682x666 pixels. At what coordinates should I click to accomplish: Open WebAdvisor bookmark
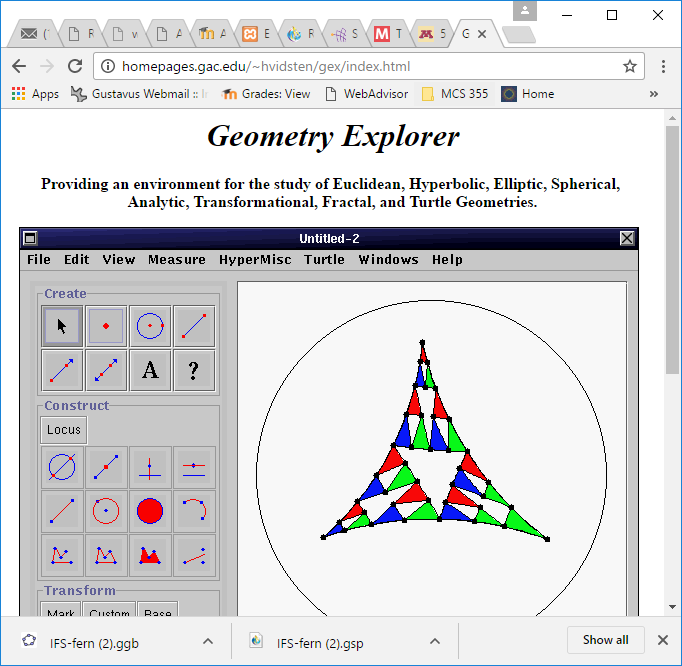point(367,94)
